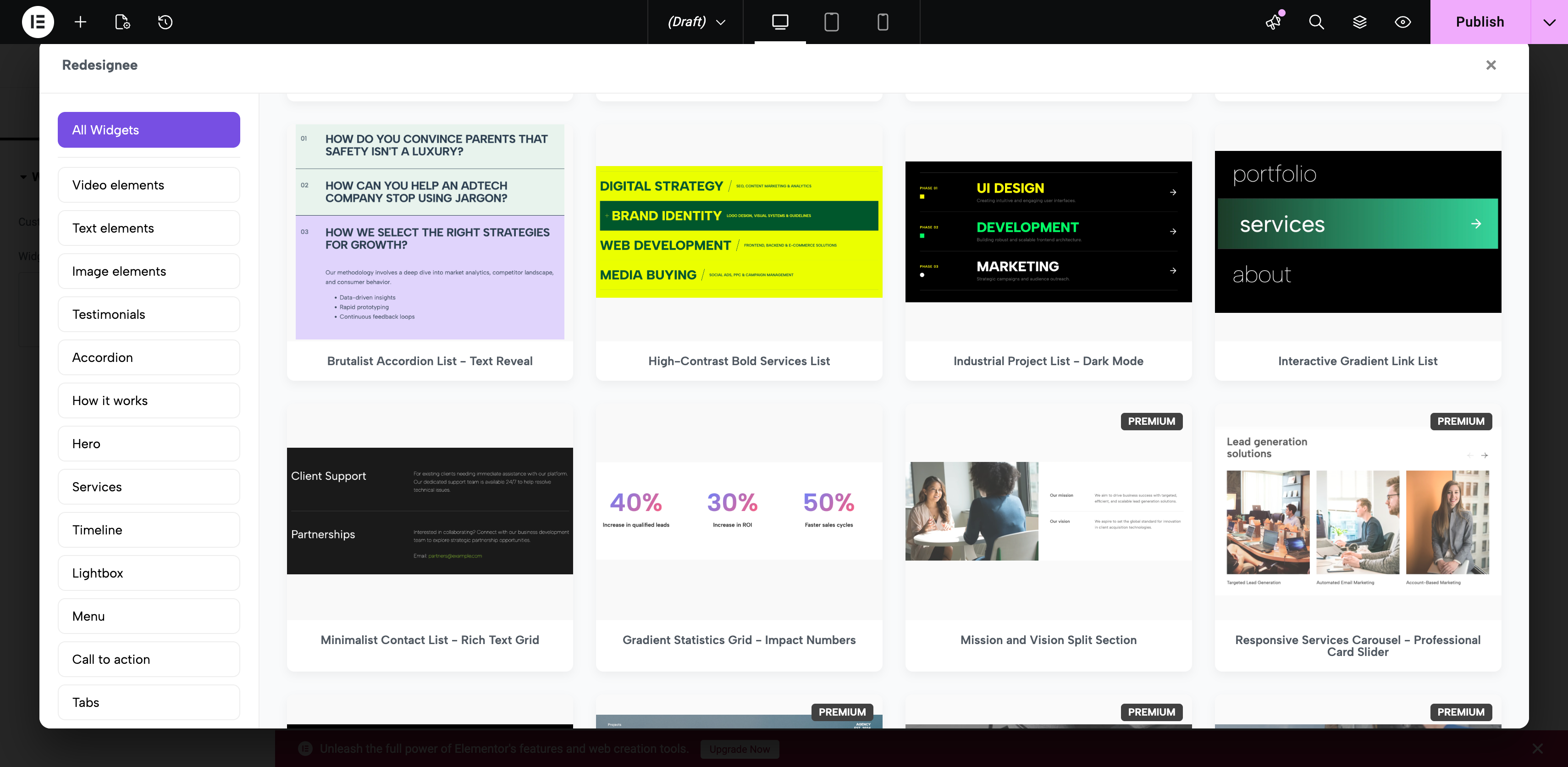The width and height of the screenshot is (1568, 767).
Task: Click Responsive Services Carousel card title
Action: click(x=1358, y=646)
